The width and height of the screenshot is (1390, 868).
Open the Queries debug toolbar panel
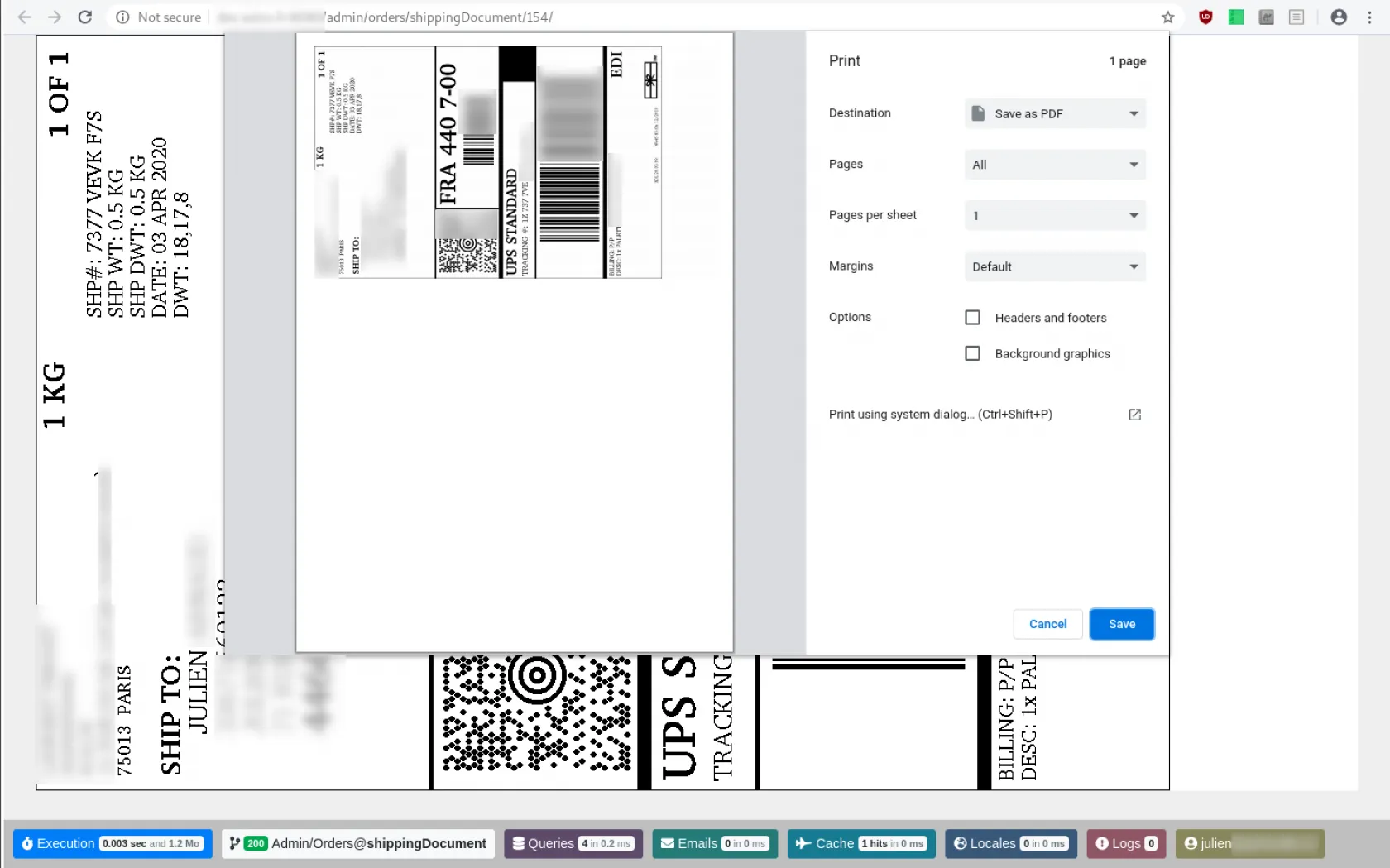point(573,843)
